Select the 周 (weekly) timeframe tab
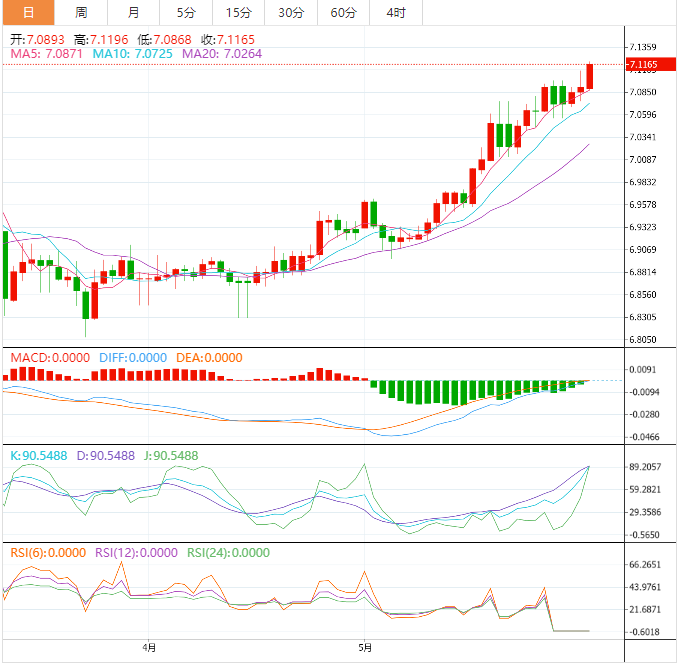Viewport: 679px width, 671px height. (x=81, y=13)
